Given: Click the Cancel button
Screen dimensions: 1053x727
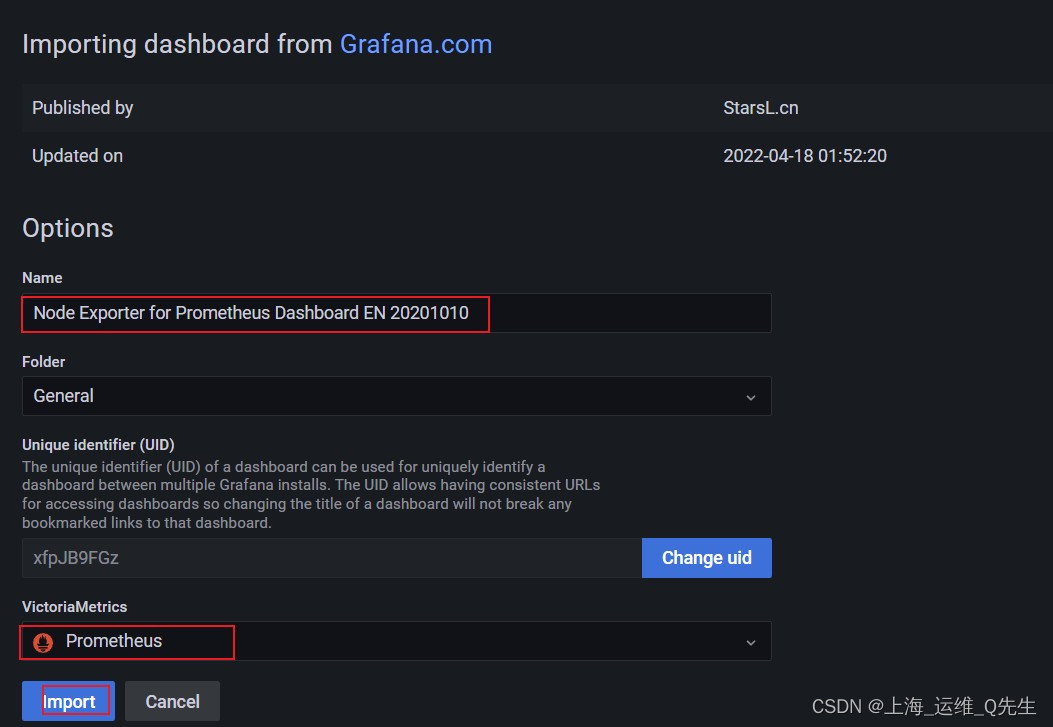Looking at the screenshot, I should (x=173, y=701).
